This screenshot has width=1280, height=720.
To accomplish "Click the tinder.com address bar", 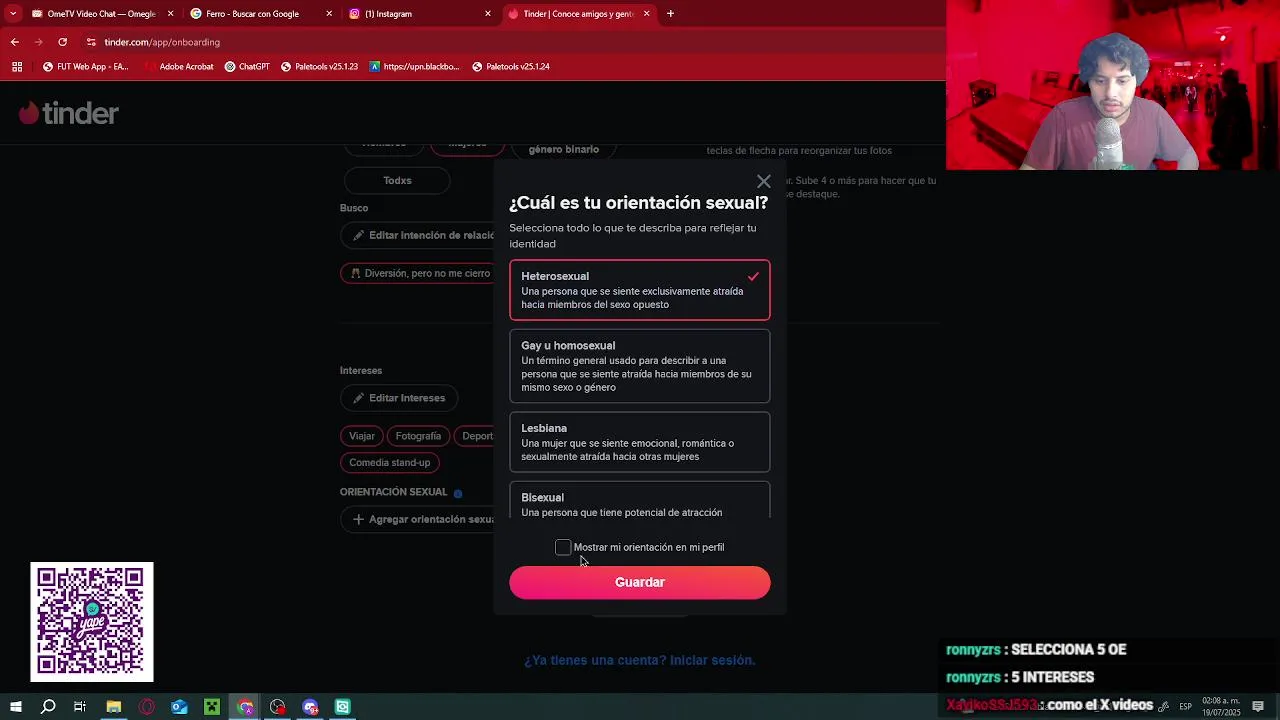I will pos(162,42).
